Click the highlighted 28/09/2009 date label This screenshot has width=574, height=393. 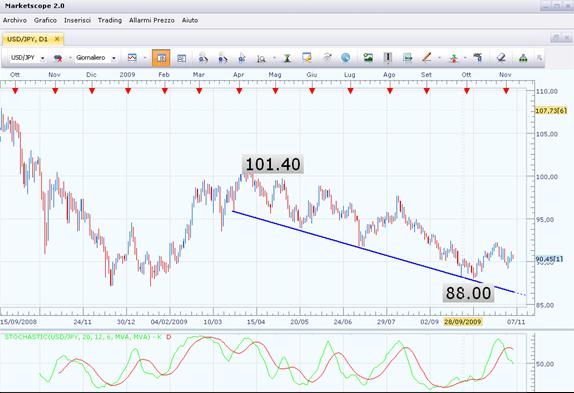click(x=462, y=322)
